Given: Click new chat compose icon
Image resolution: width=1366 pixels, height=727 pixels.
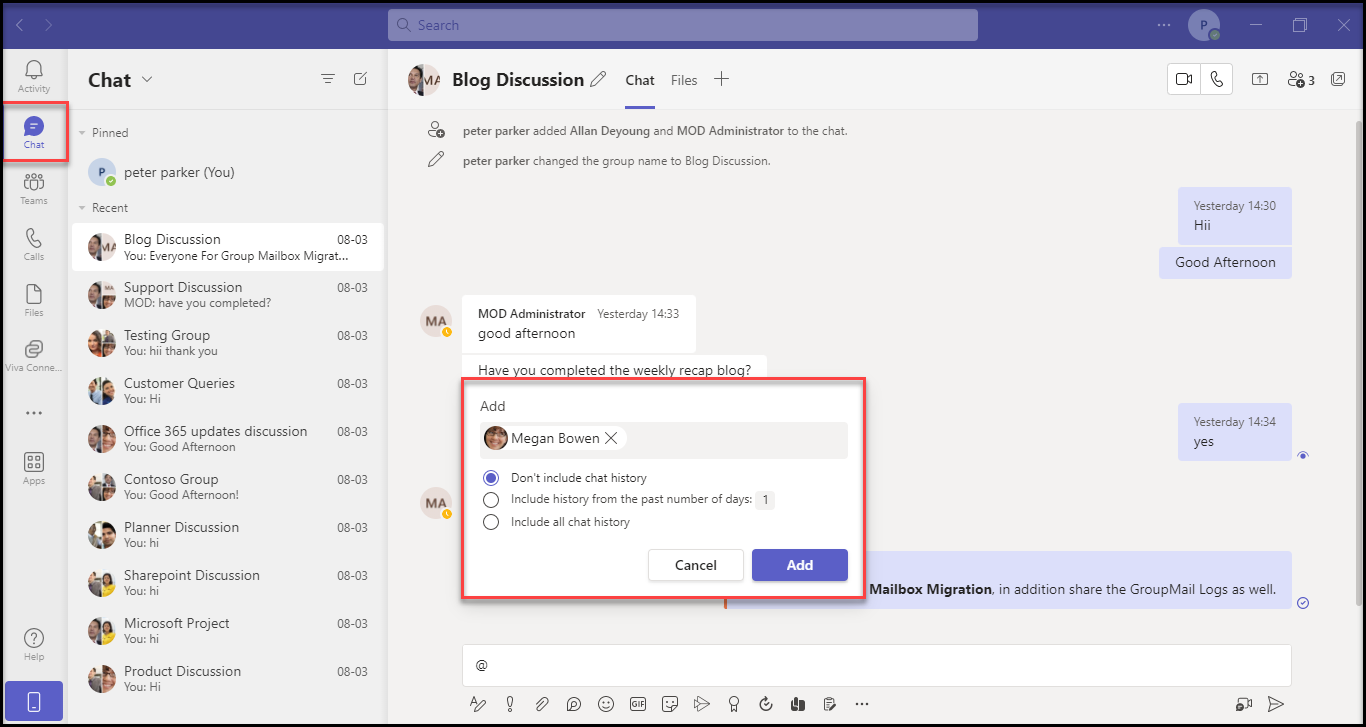Looking at the screenshot, I should click(360, 79).
